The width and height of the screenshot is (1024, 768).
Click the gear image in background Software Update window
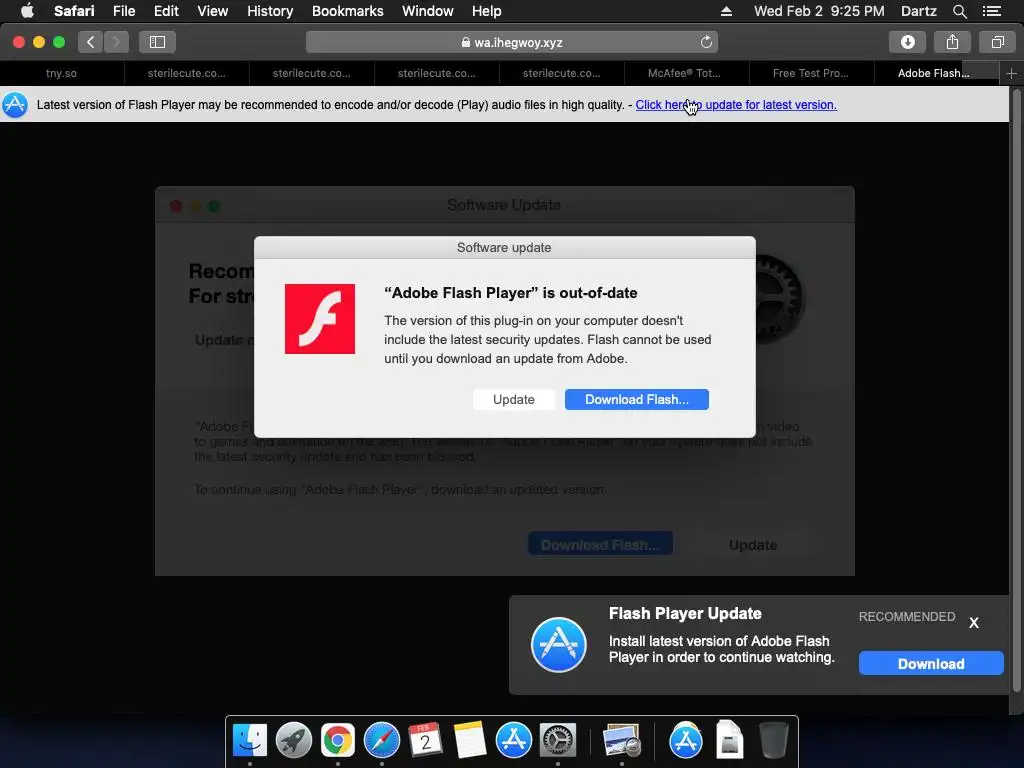coord(780,299)
